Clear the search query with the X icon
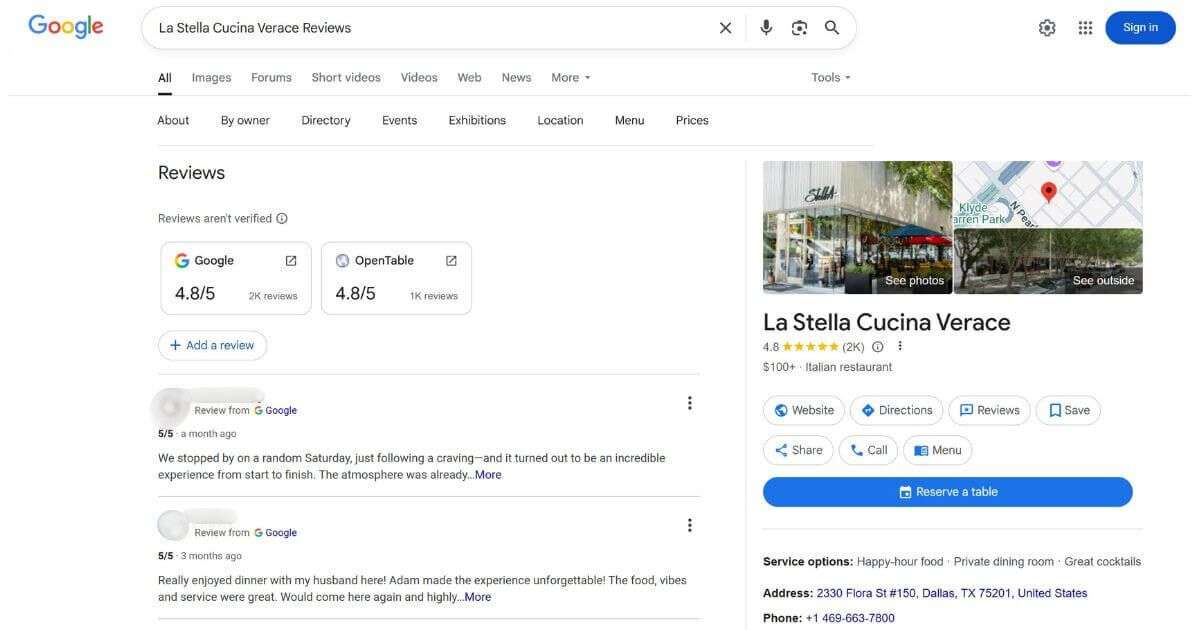The width and height of the screenshot is (1200, 630). 725,27
